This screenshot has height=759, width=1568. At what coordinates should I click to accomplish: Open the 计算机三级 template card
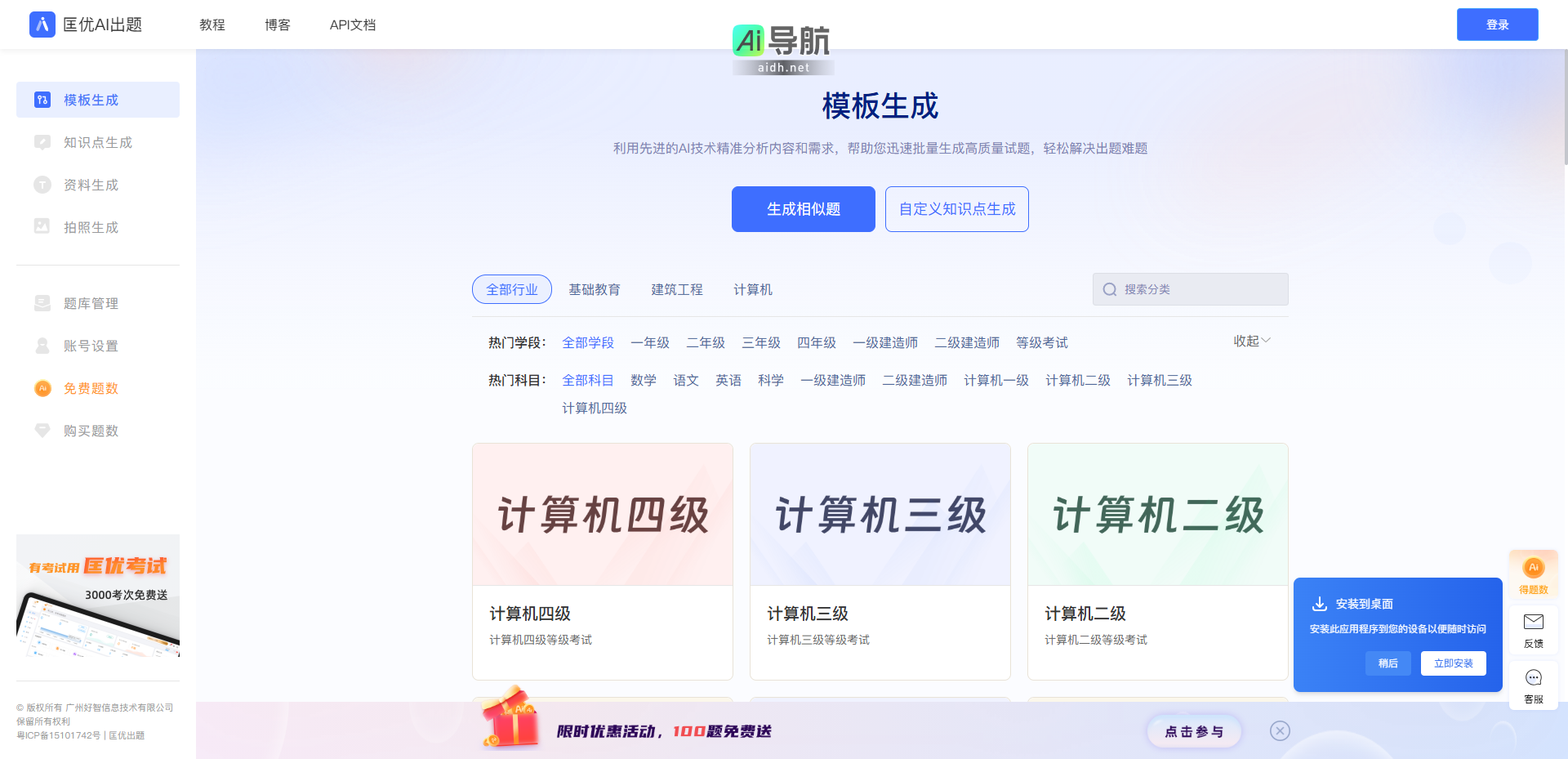pos(880,560)
